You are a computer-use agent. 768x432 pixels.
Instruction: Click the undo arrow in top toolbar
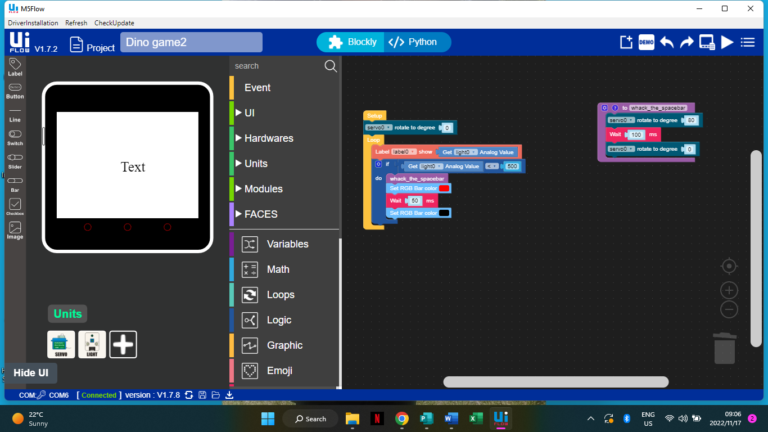667,42
